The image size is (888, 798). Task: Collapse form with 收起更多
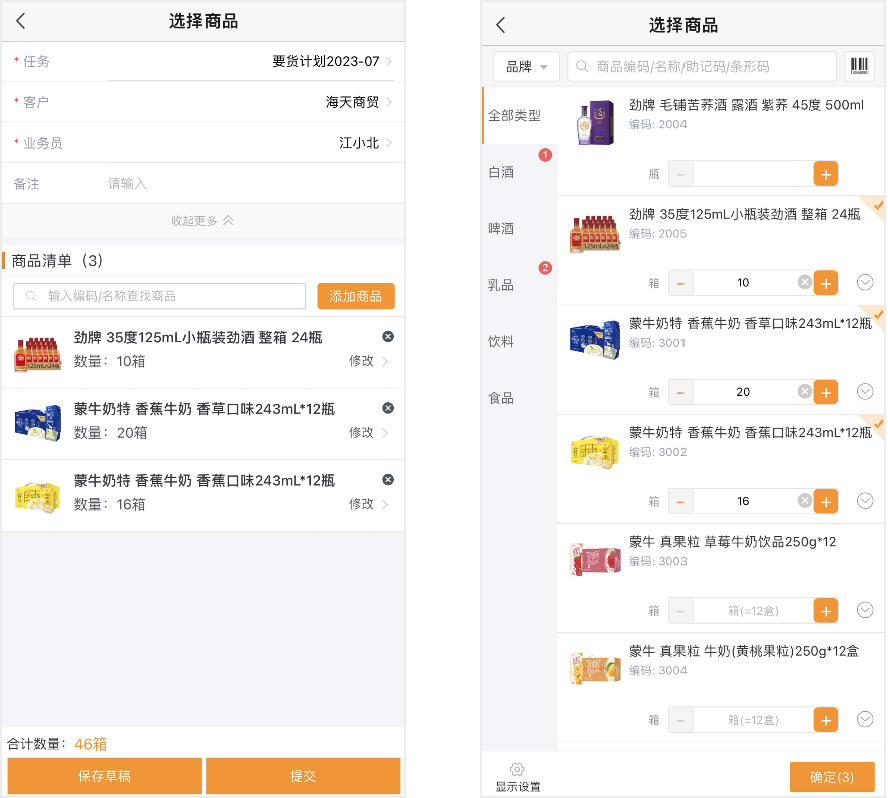click(203, 220)
